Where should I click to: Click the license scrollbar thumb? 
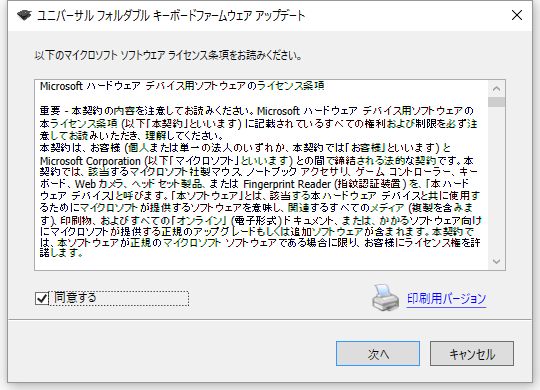(496, 102)
